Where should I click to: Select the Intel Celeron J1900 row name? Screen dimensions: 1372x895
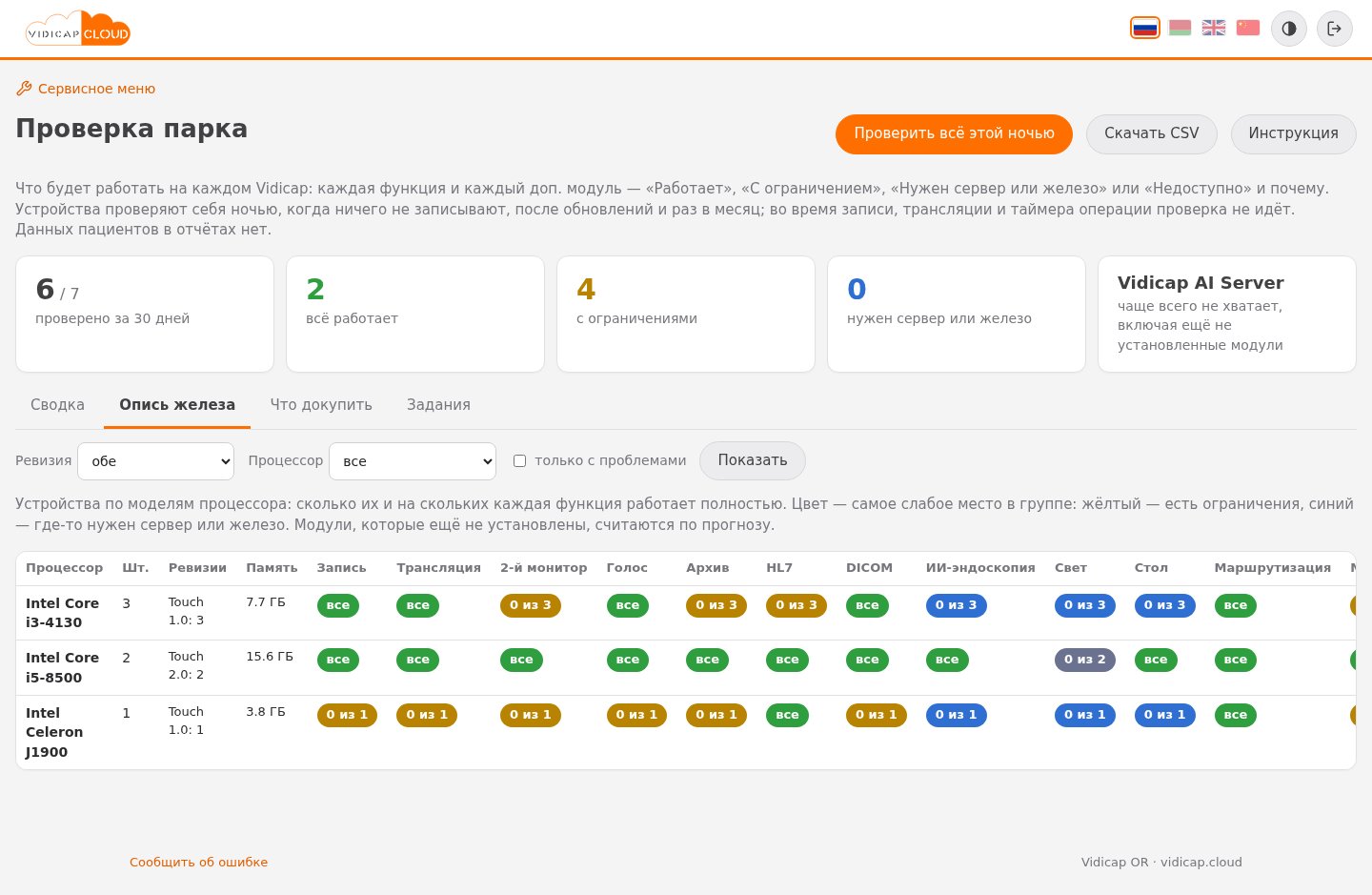[x=54, y=732]
